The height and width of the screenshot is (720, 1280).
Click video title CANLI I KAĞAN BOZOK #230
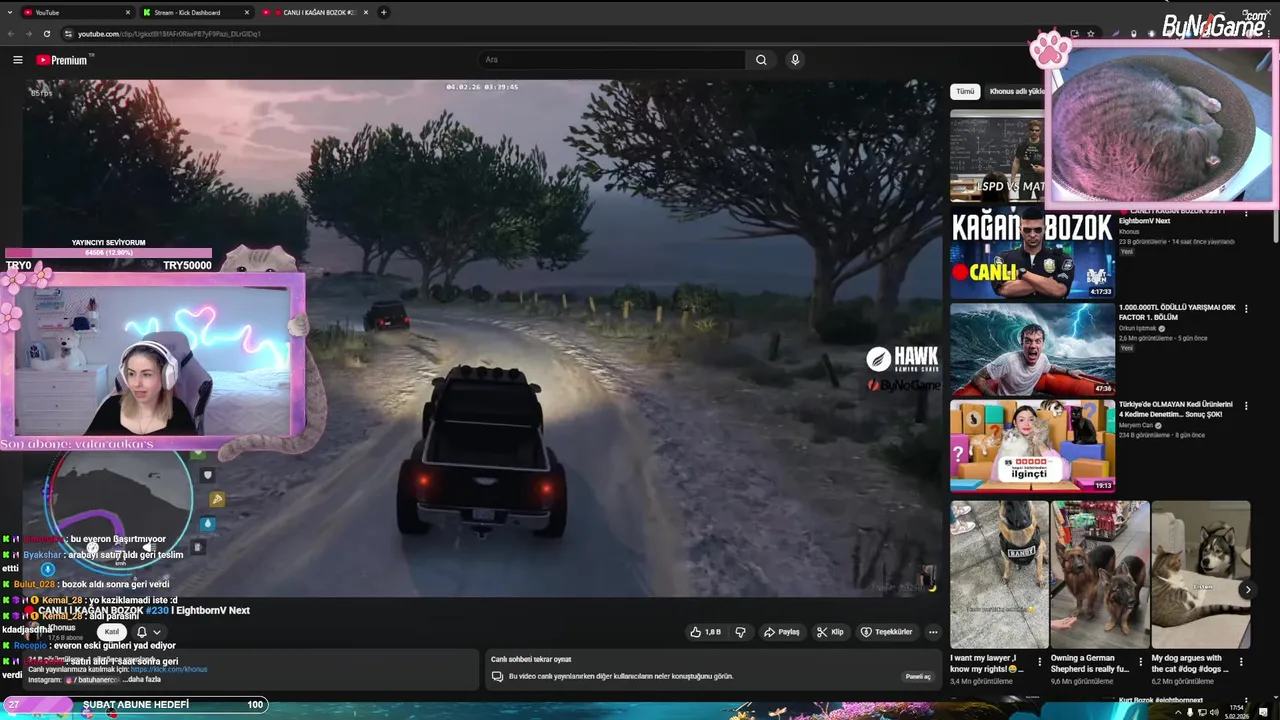point(144,610)
